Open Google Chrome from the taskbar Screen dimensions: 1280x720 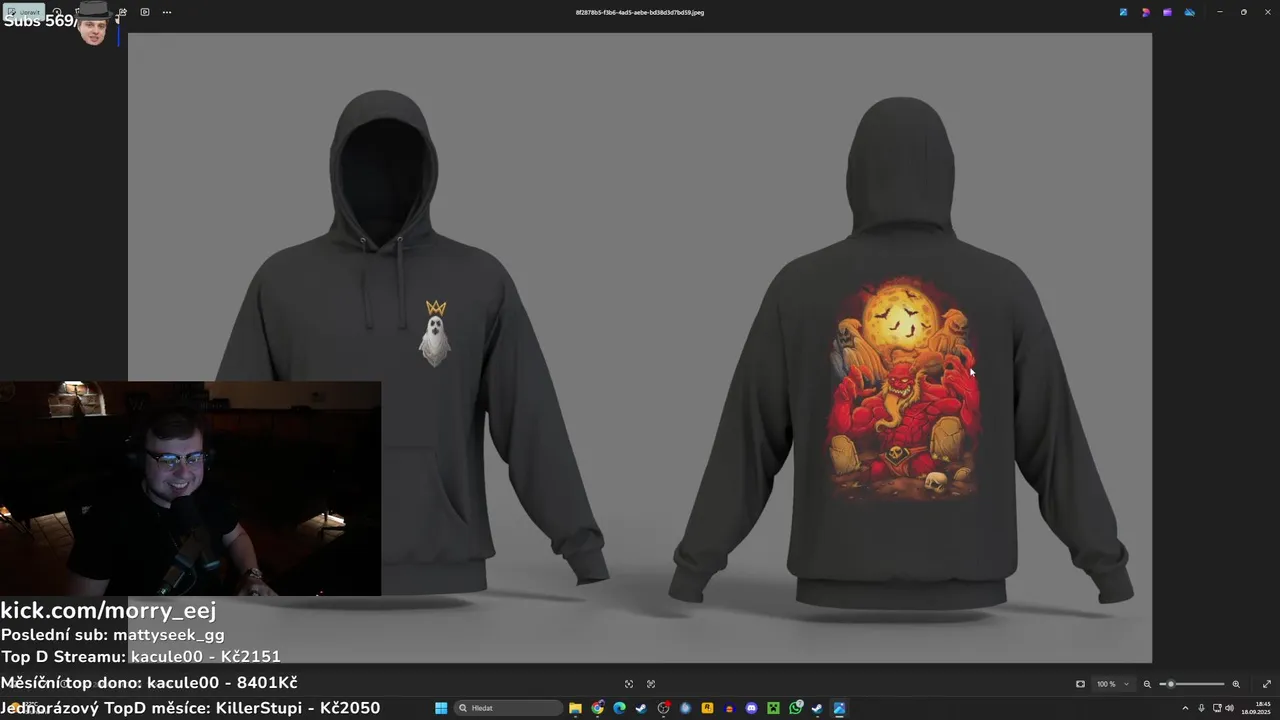[x=598, y=708]
